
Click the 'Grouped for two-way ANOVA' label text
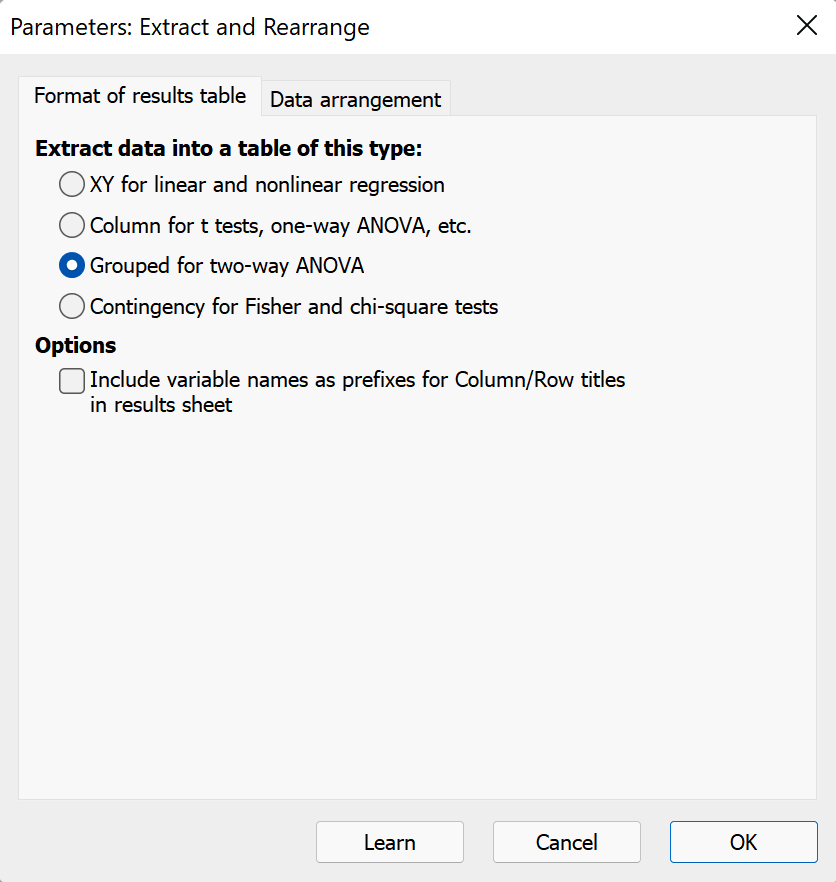tap(227, 266)
